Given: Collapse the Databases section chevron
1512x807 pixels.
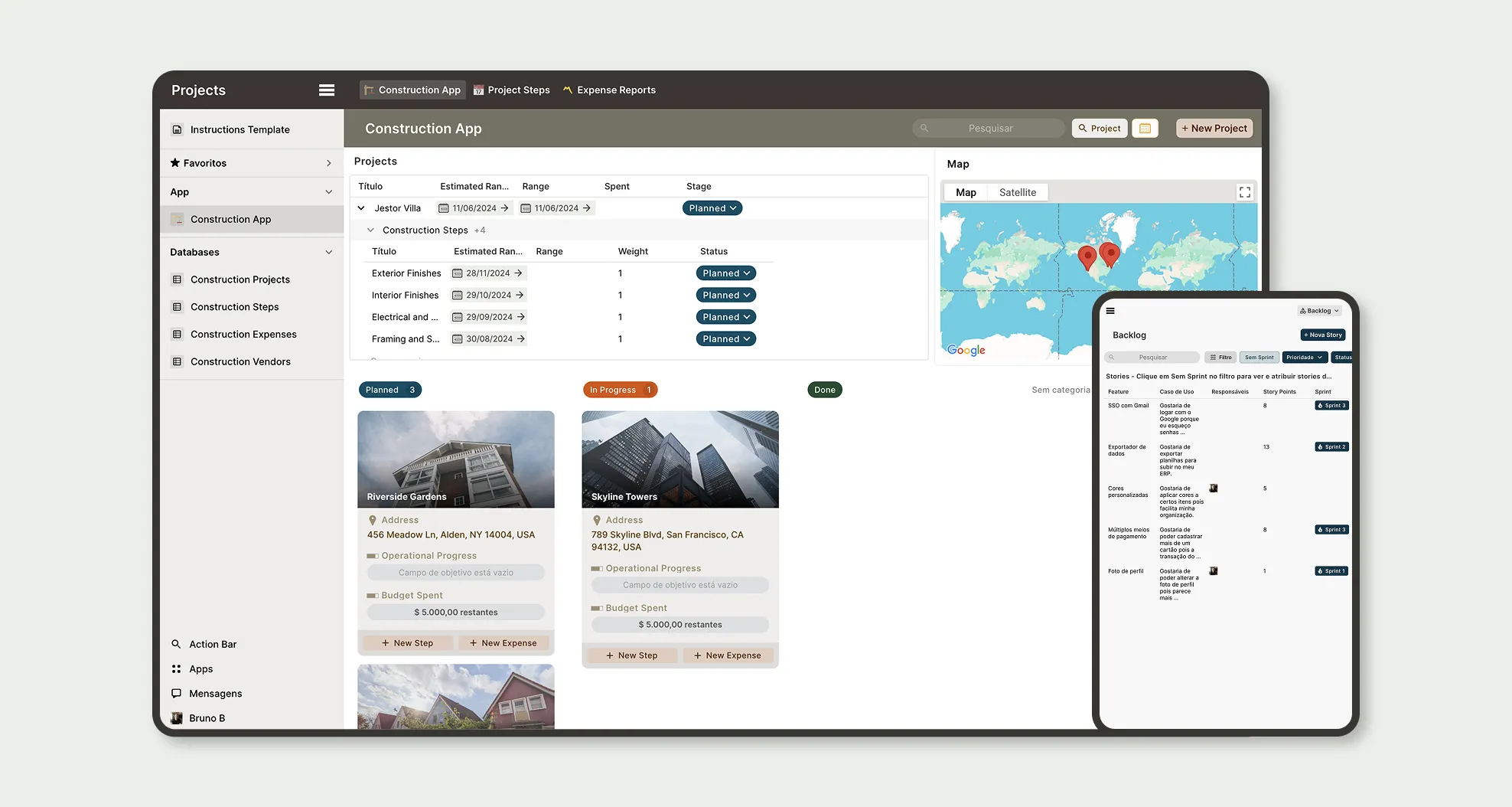Looking at the screenshot, I should point(329,252).
